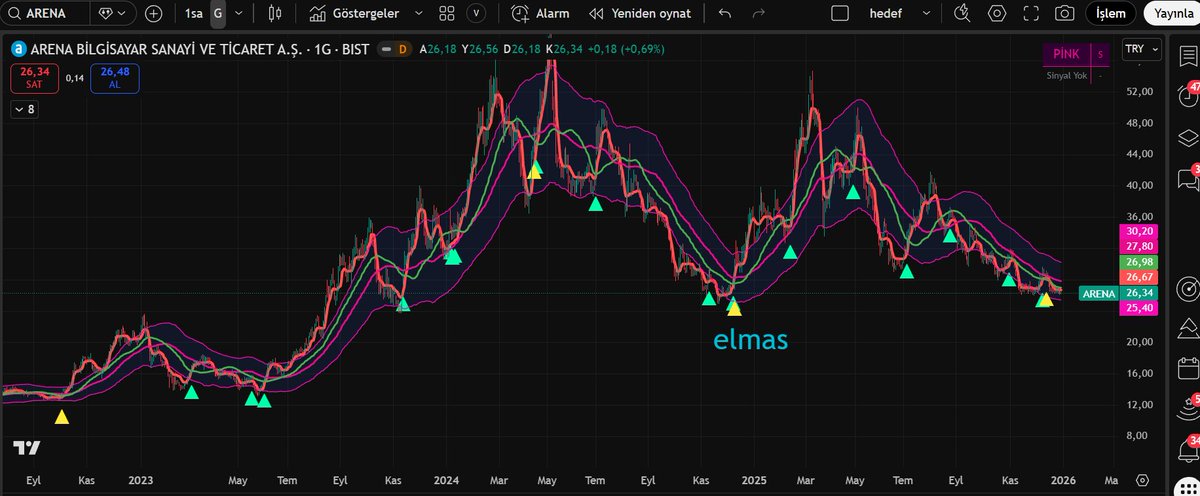This screenshot has height=496, width=1200.
Task: Click the ARENA price label on scale
Action: pos(1098,293)
